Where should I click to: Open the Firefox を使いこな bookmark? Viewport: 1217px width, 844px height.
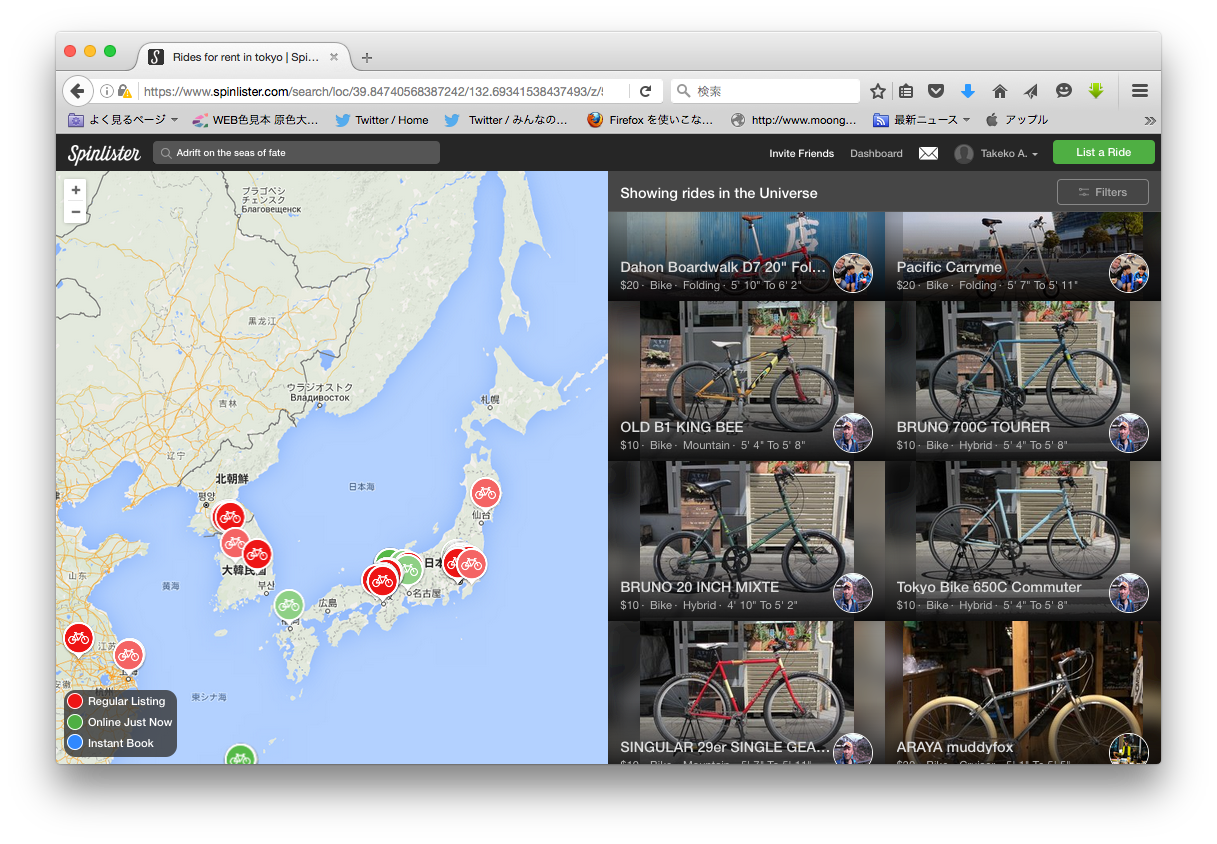(650, 120)
